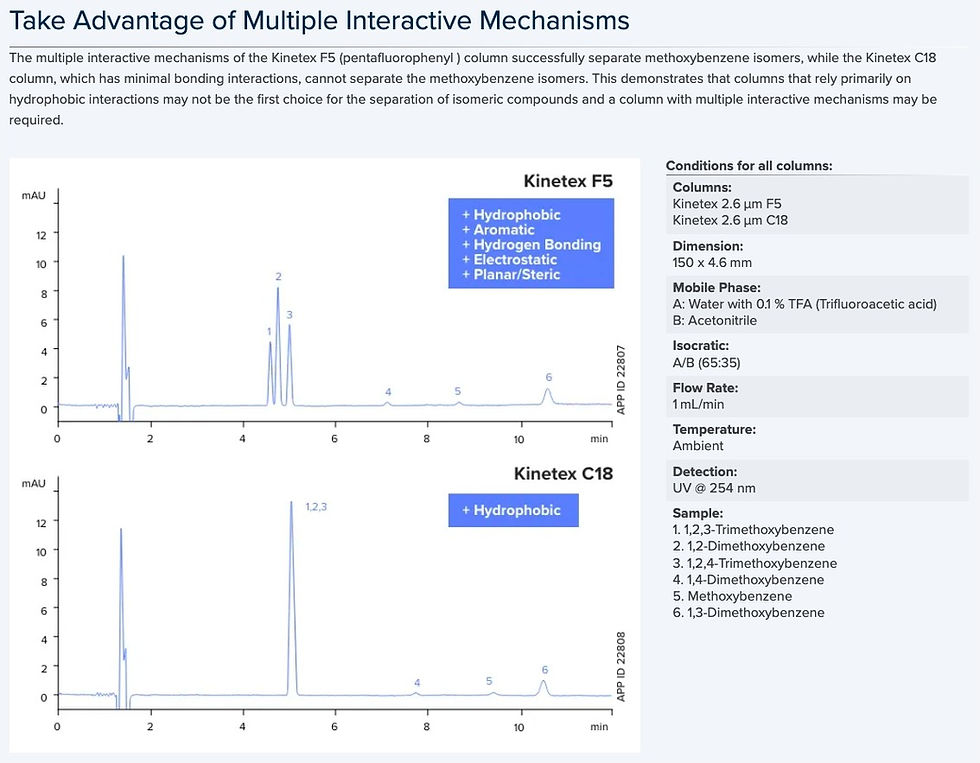
Task: Click the '1,2,3' peak label in C18 chromatogram
Action: 316,507
